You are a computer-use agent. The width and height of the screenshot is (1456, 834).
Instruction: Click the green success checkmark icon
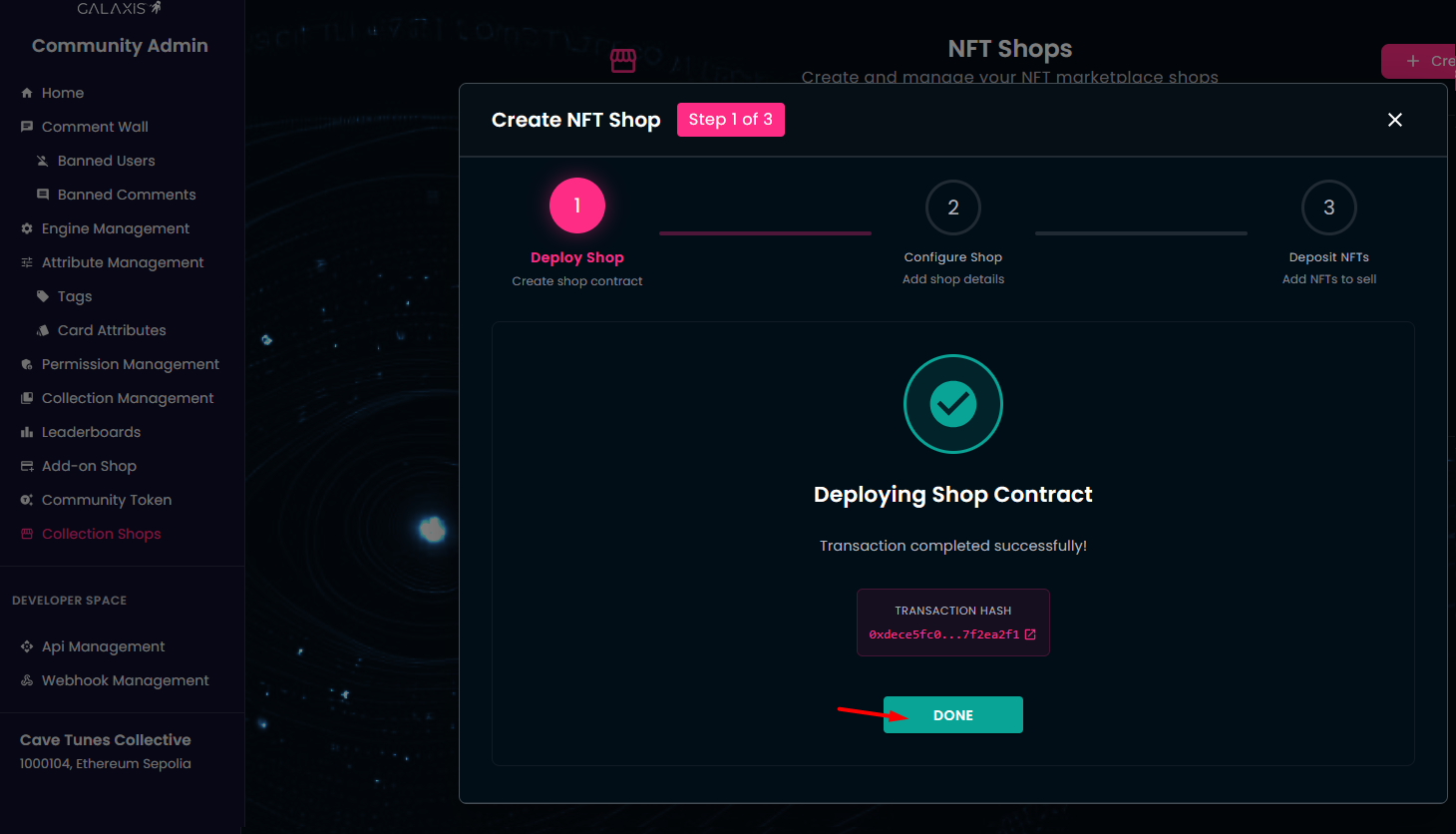952,404
